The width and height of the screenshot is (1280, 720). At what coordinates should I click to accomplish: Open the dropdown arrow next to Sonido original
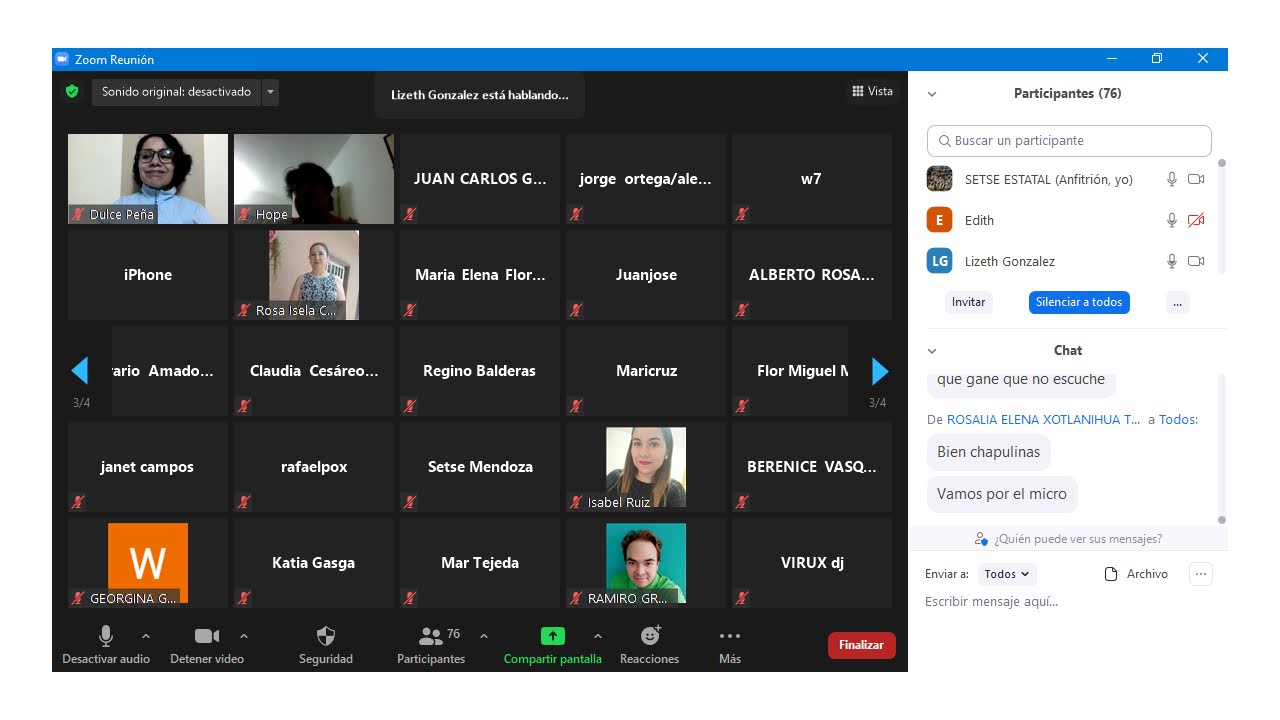click(x=270, y=92)
